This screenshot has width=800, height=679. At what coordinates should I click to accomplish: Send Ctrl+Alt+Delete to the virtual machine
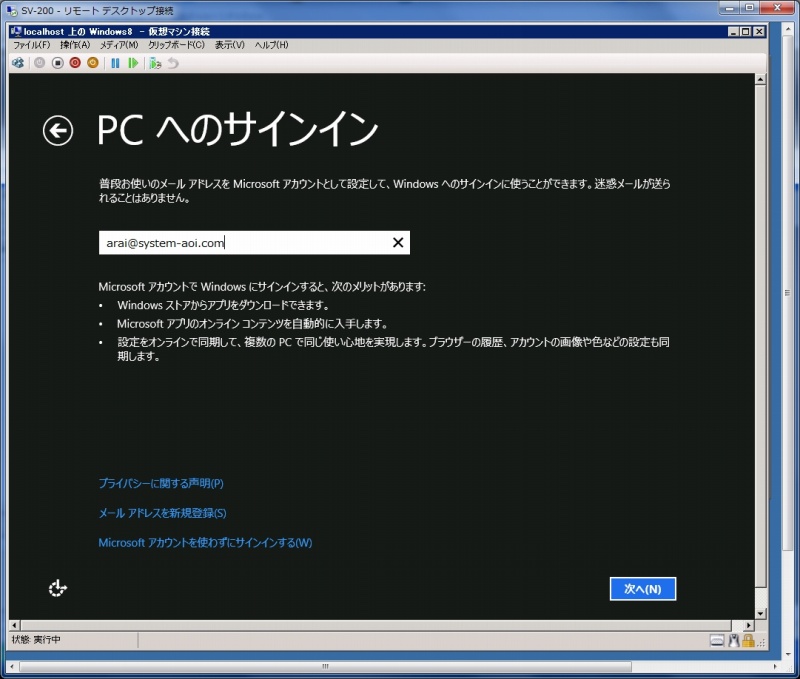[18, 63]
